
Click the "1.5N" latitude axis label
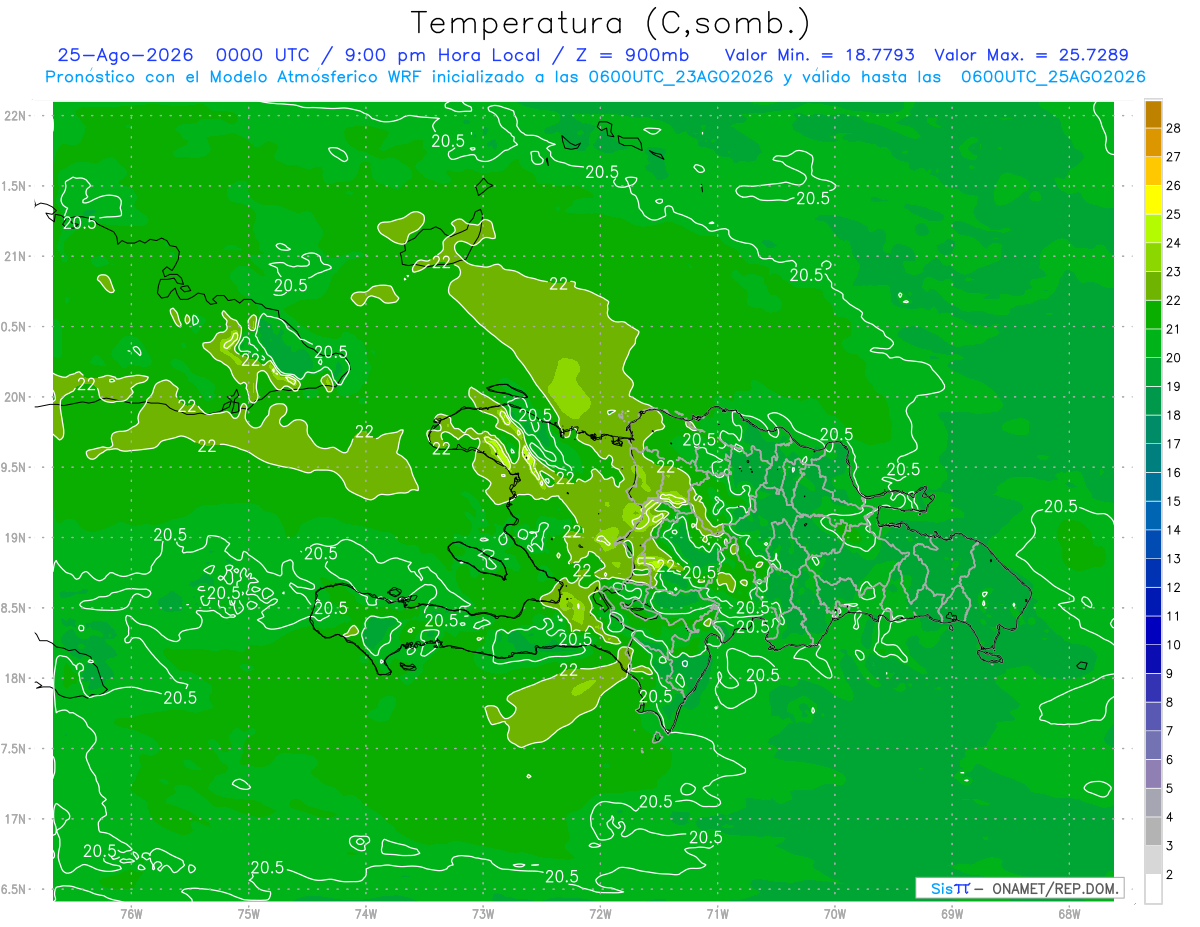coord(15,186)
